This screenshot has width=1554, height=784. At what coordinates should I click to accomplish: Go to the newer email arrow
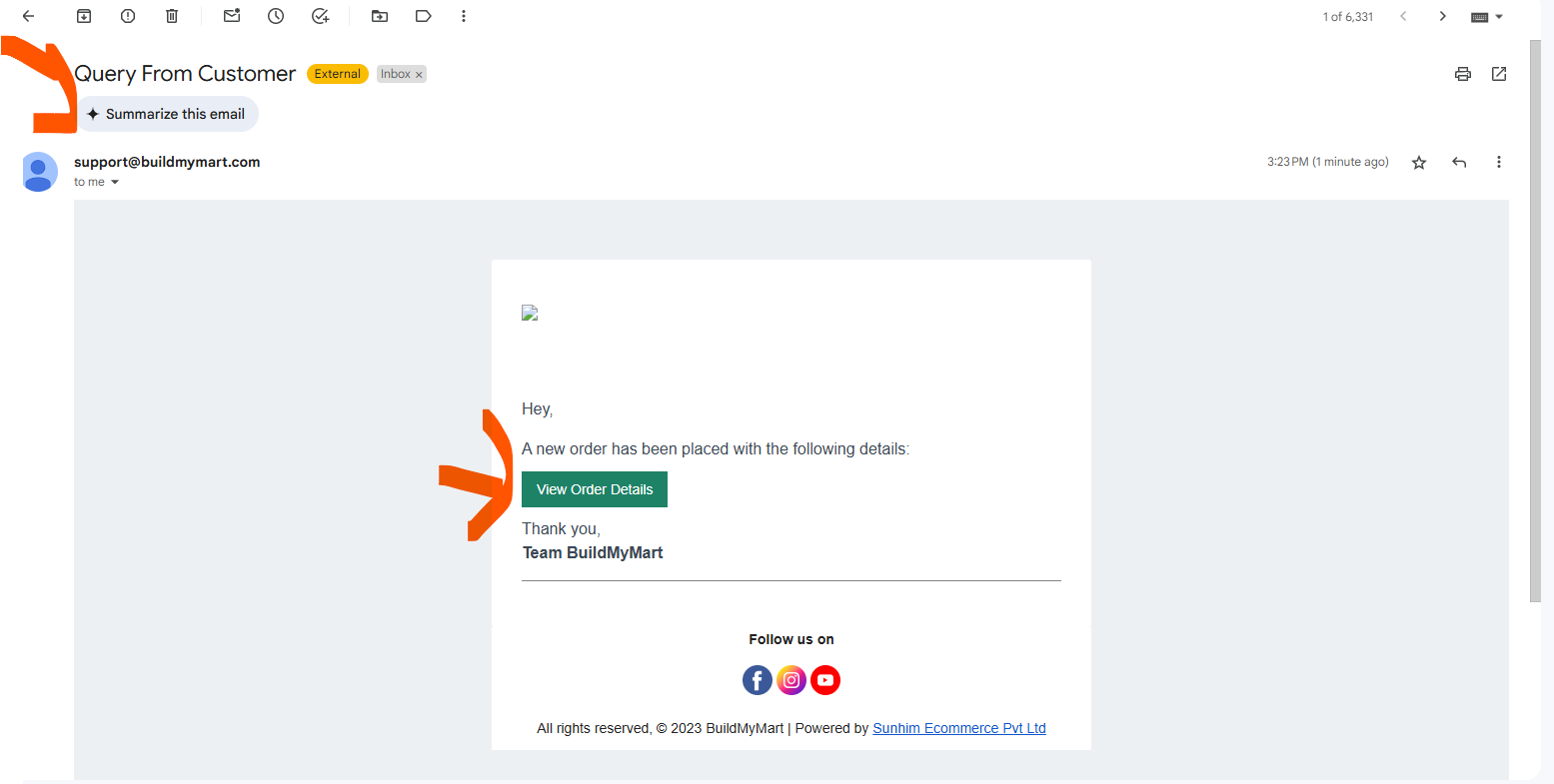1403,16
